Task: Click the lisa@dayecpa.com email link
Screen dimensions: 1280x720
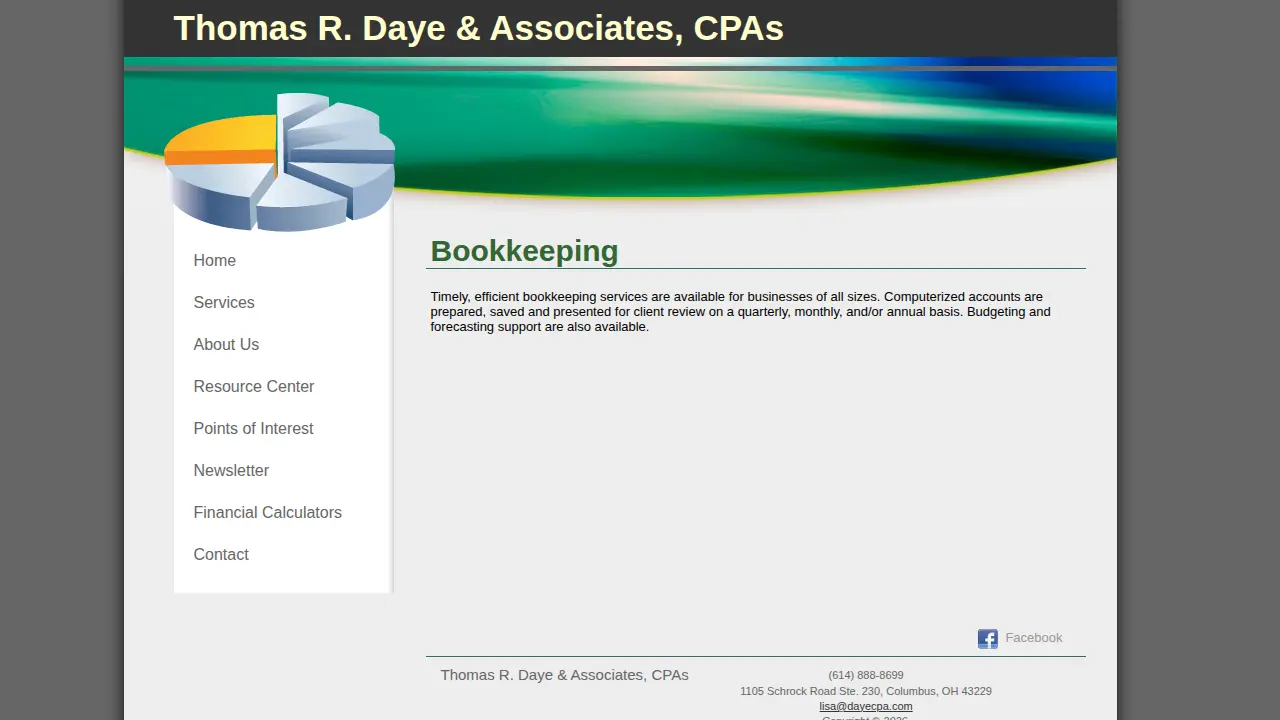Action: pos(866,706)
